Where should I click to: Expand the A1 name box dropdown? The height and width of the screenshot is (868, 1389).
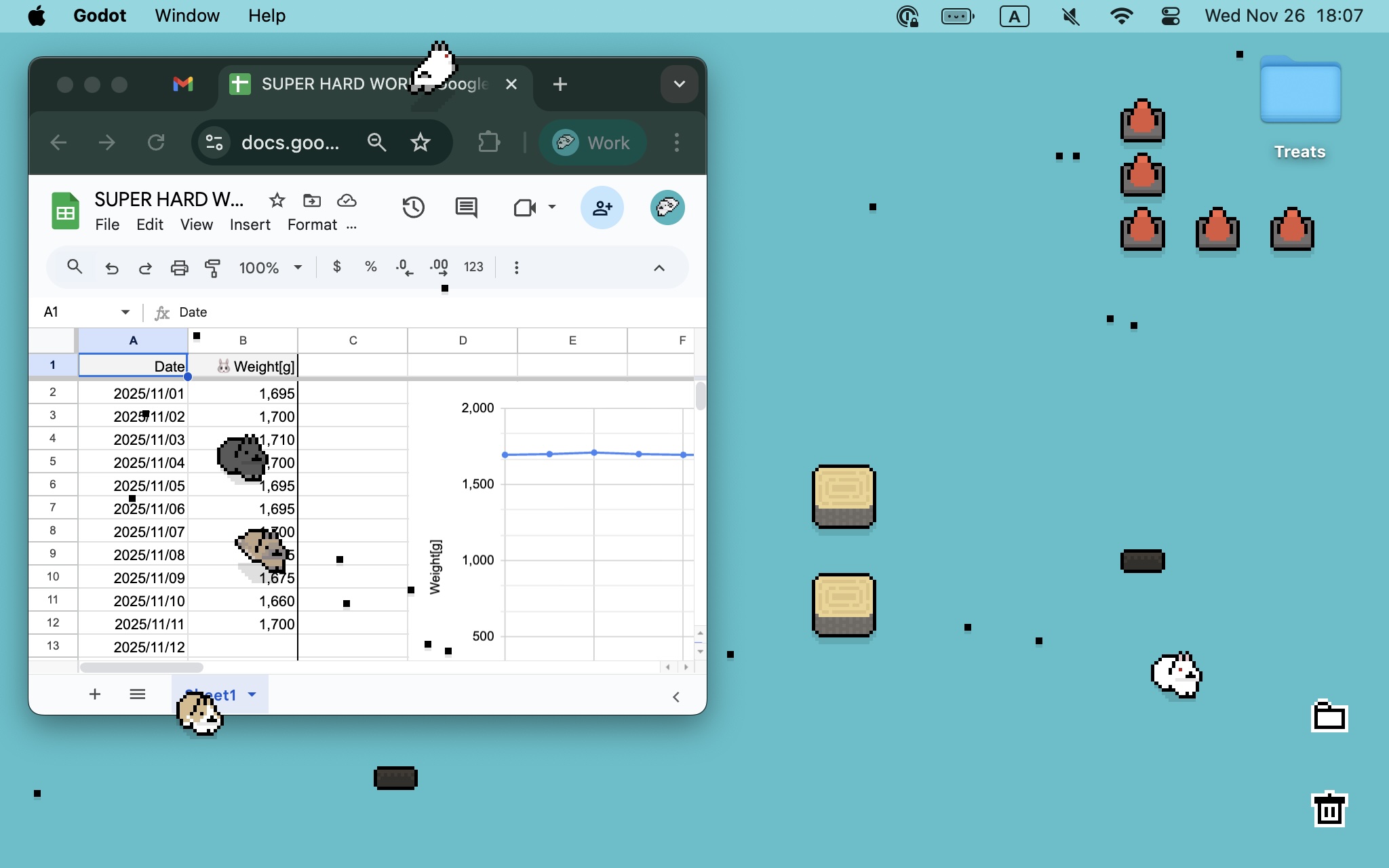(125, 312)
